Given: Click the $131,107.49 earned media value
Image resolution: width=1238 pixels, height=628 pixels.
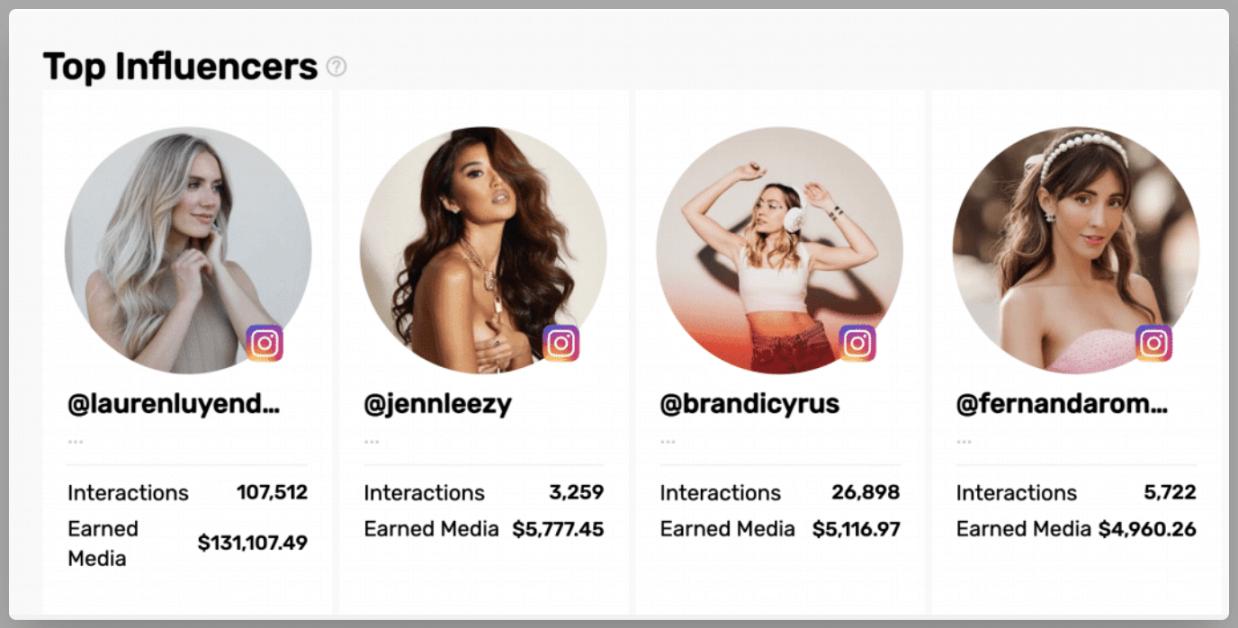Looking at the screenshot, I should 252,543.
